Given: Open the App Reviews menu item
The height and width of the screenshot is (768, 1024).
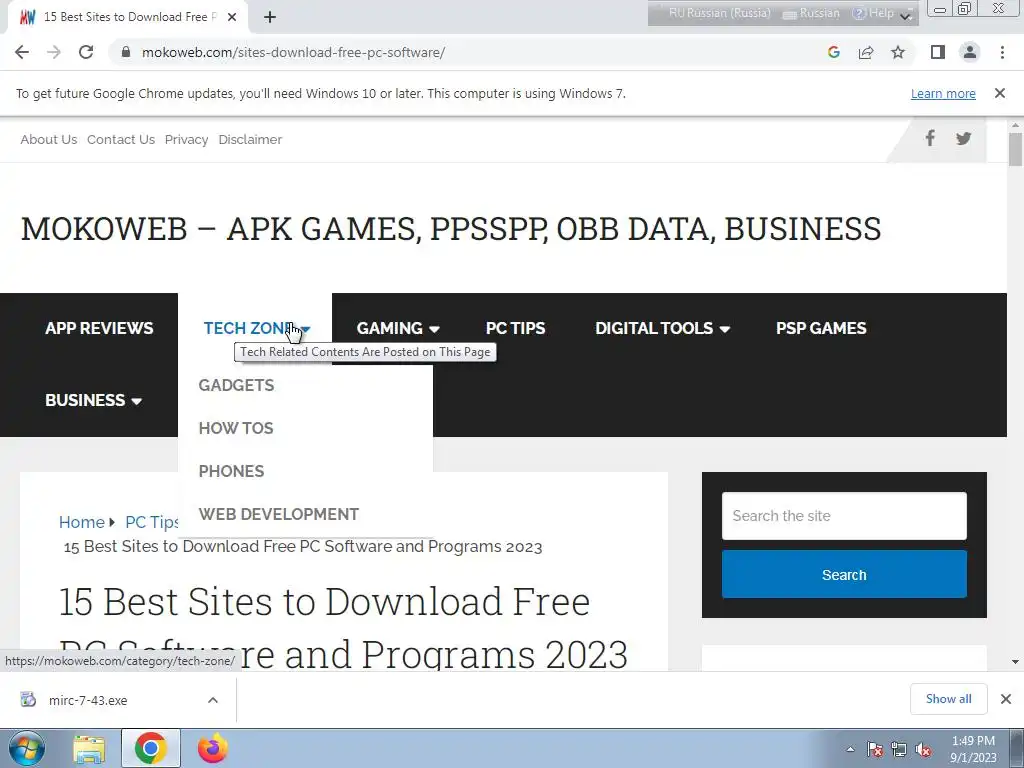Looking at the screenshot, I should click(x=99, y=328).
